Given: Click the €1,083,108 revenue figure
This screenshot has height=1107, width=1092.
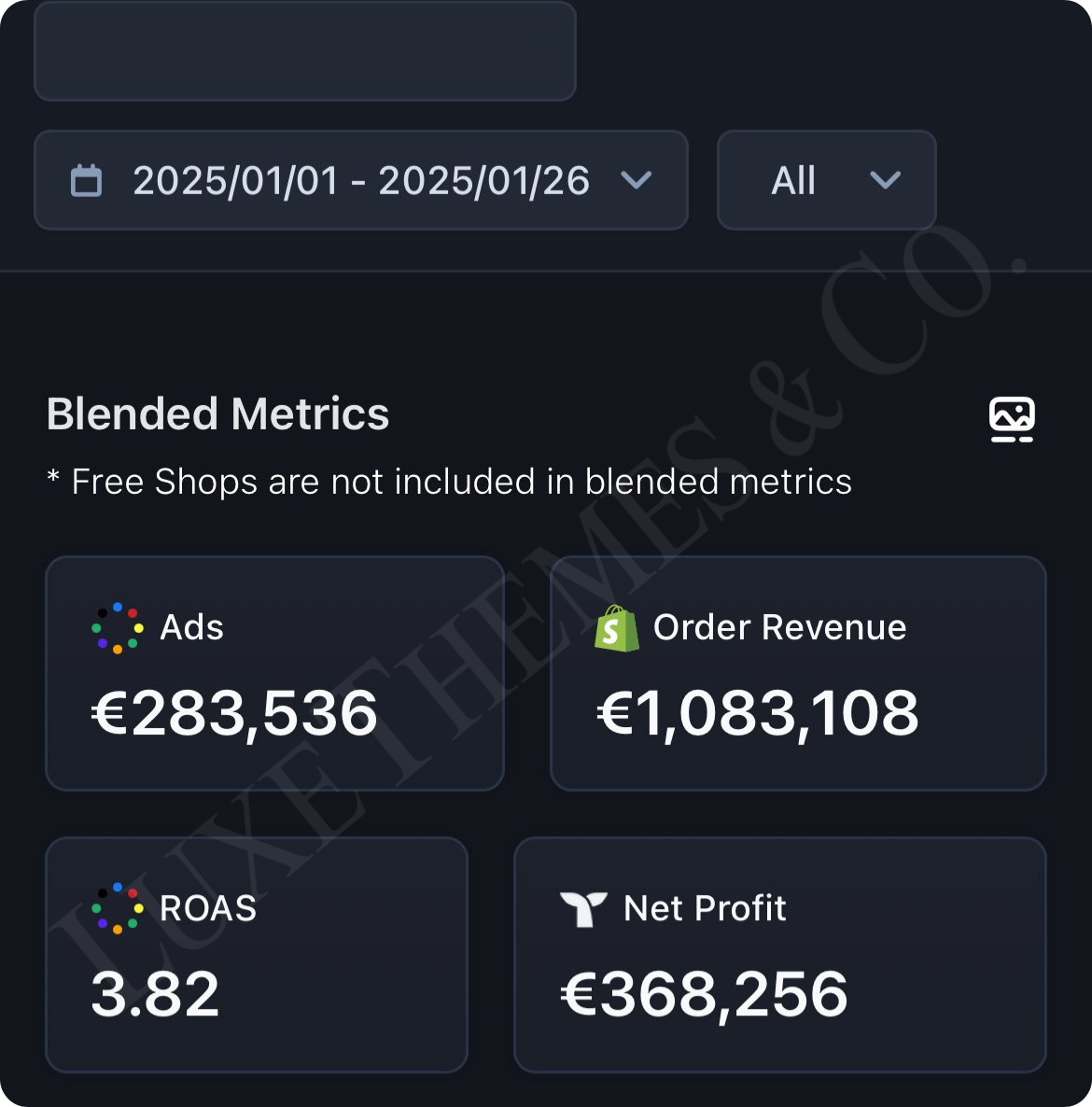Looking at the screenshot, I should (x=758, y=714).
